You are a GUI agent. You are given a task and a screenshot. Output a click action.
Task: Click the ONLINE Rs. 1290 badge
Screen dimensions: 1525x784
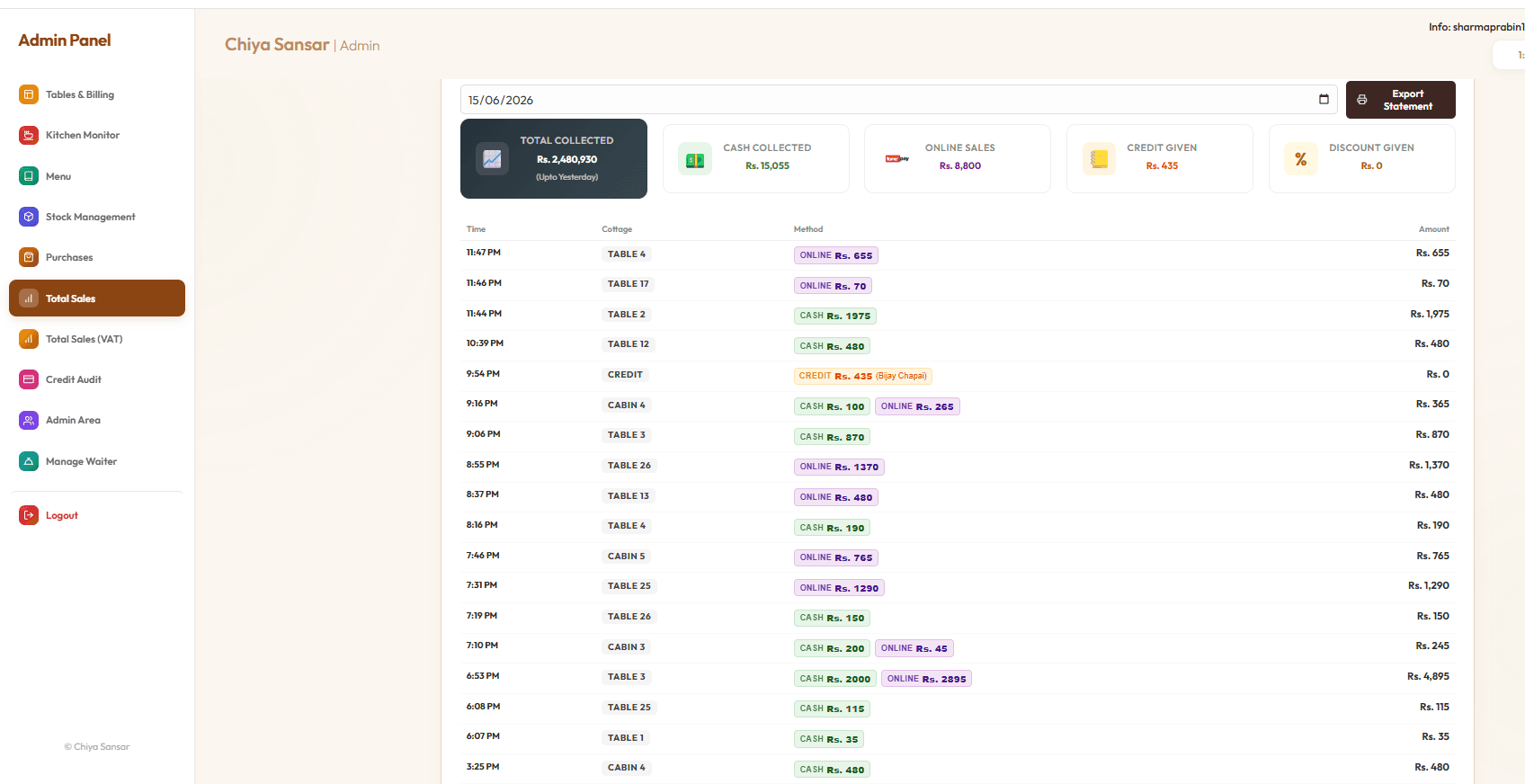click(x=839, y=588)
